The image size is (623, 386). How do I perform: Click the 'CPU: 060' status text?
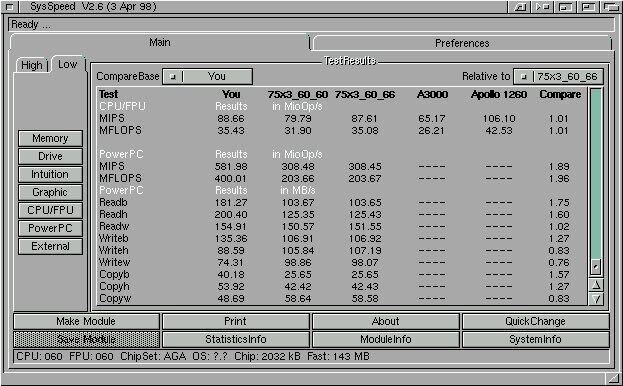[39, 356]
